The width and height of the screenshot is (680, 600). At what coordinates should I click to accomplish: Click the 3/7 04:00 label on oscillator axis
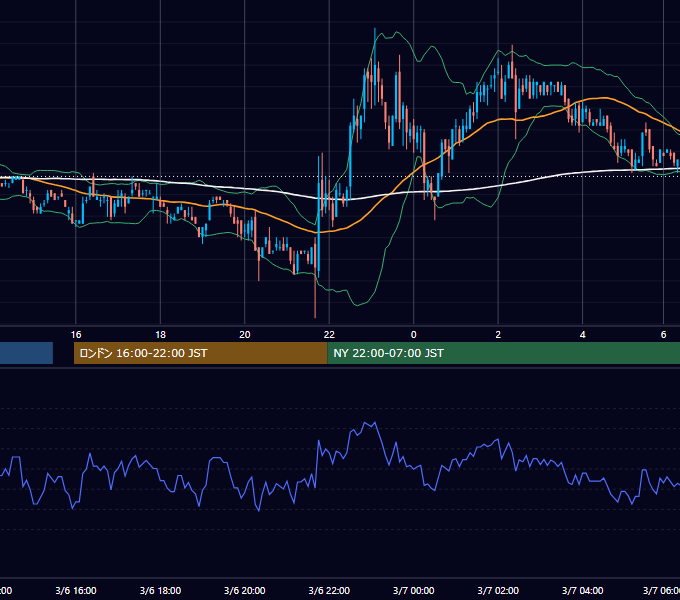582,590
